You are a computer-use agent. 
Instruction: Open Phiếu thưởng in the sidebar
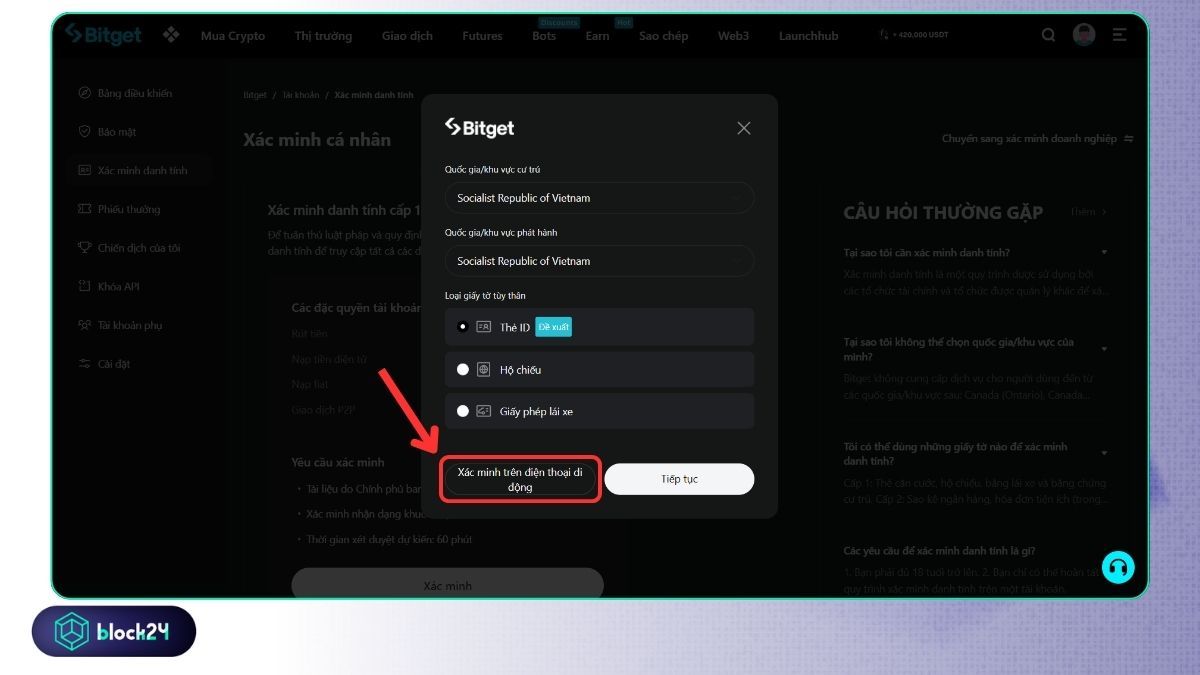coord(129,209)
